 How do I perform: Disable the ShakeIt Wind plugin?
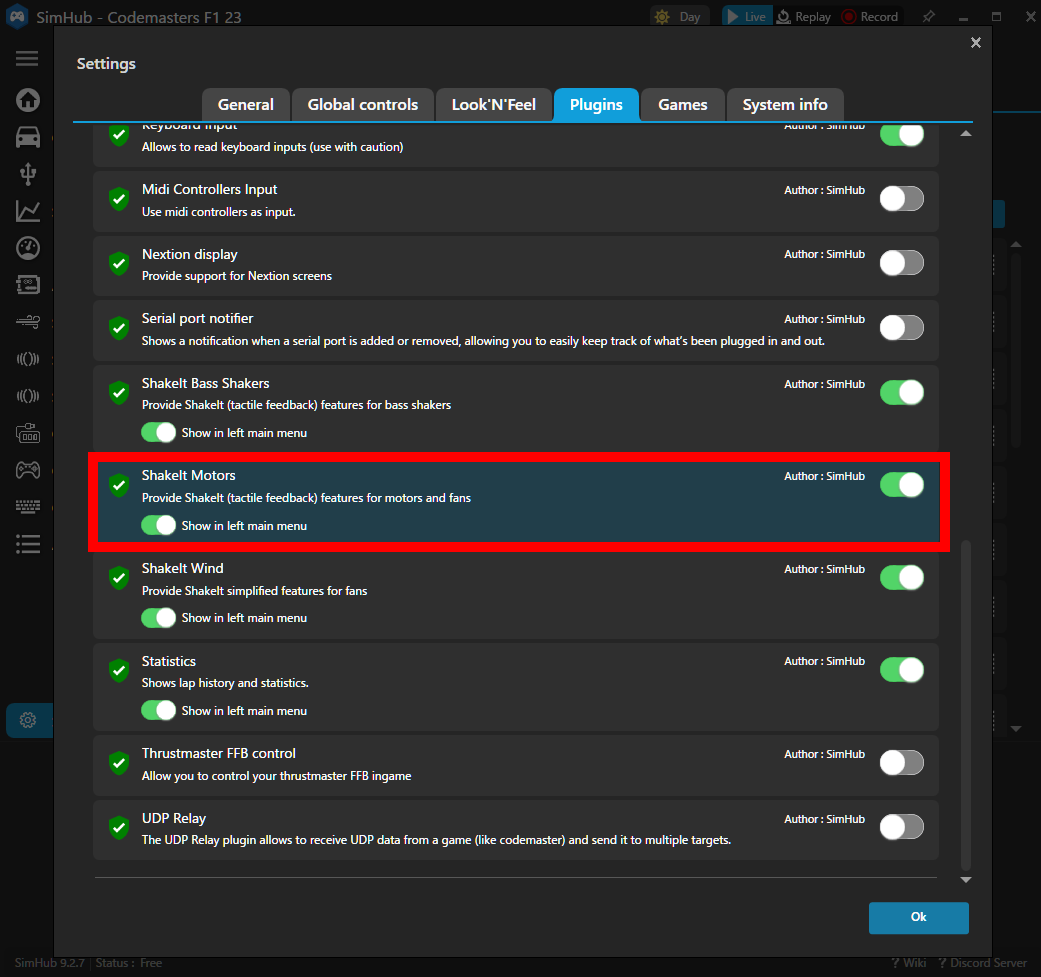(x=902, y=577)
